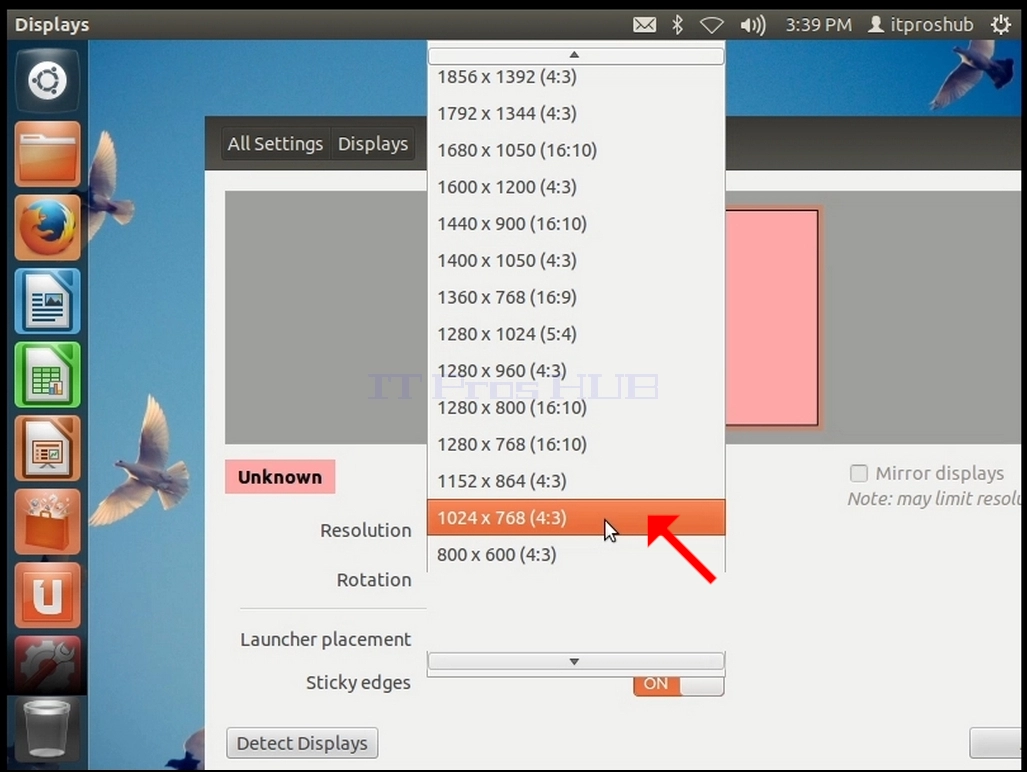The image size is (1027, 772).
Task: Open the Ubuntu Dash home launcher
Action: [47, 81]
